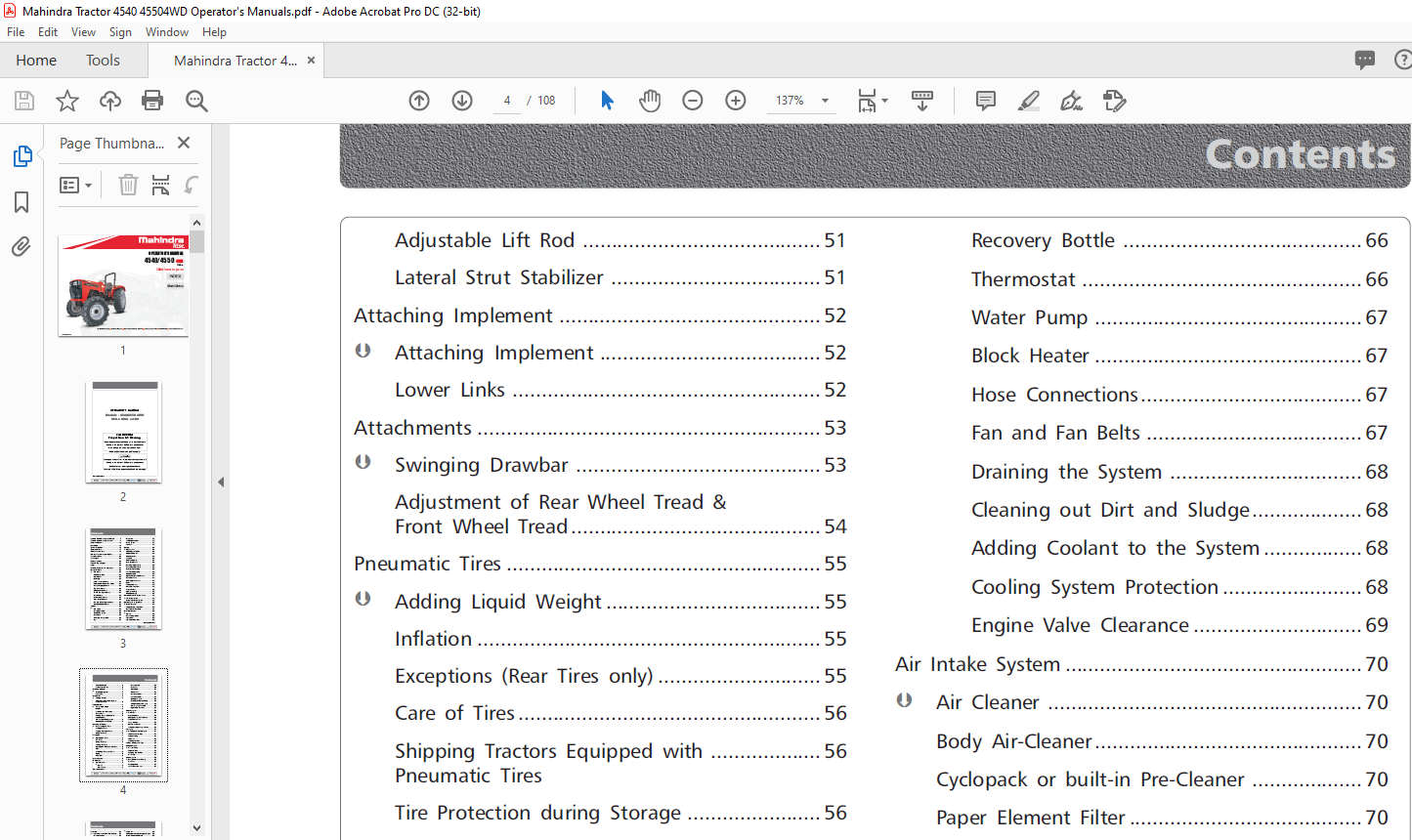Image resolution: width=1412 pixels, height=840 pixels.
Task: Select page 3 thumbnail
Action: (x=123, y=579)
